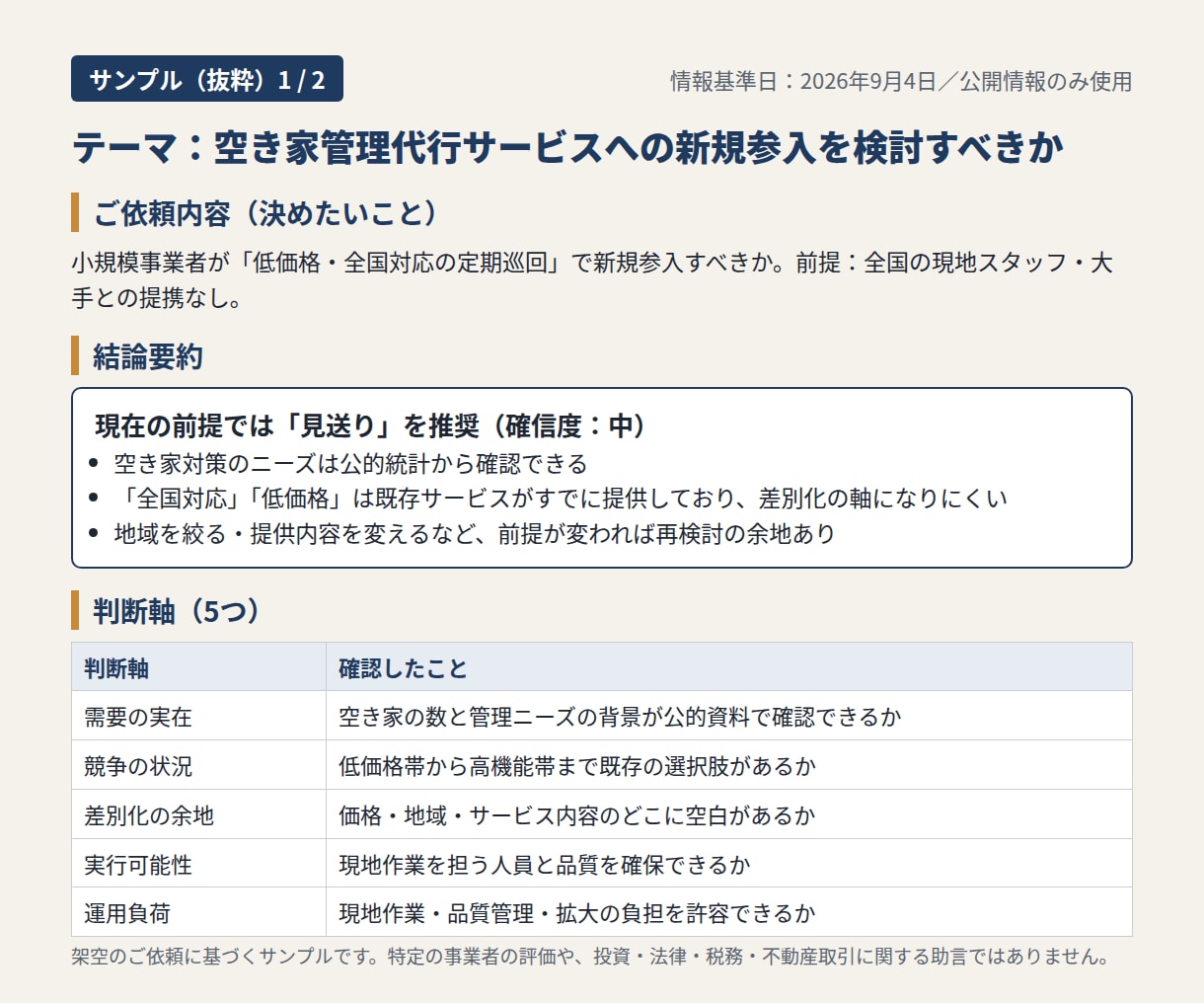Click bullet 地域を絞る・提供内容を変えるなど
Image resolution: width=1204 pixels, height=1003 pixels.
[475, 534]
